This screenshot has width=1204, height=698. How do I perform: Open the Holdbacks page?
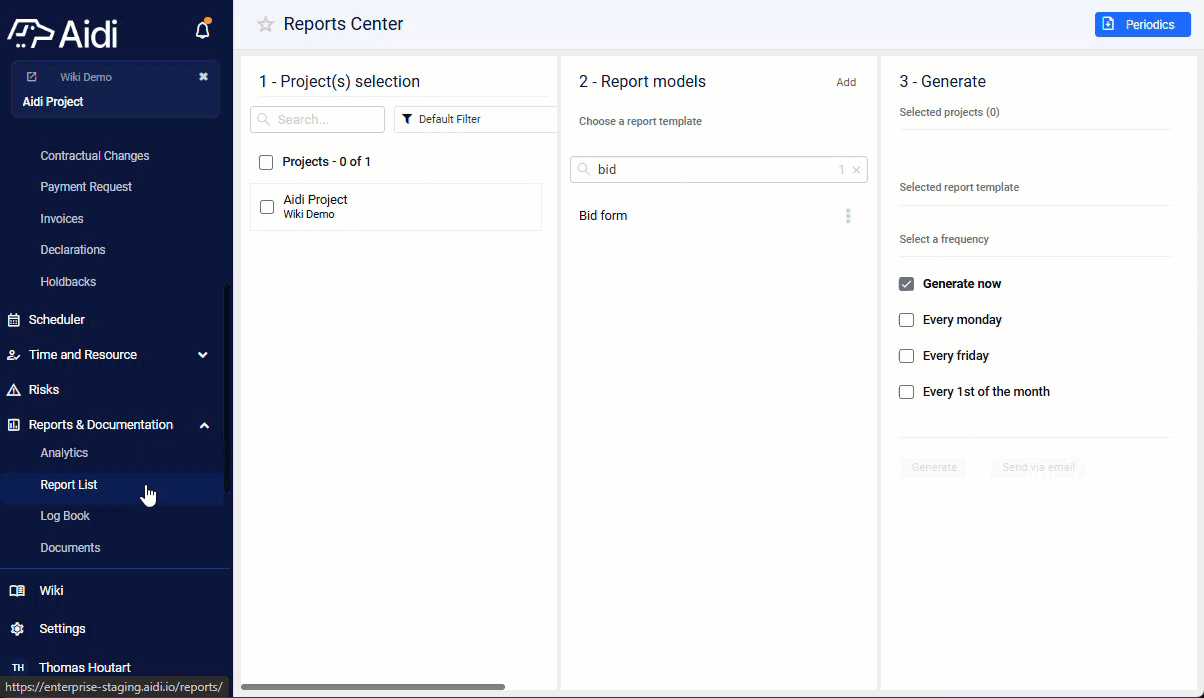[68, 282]
